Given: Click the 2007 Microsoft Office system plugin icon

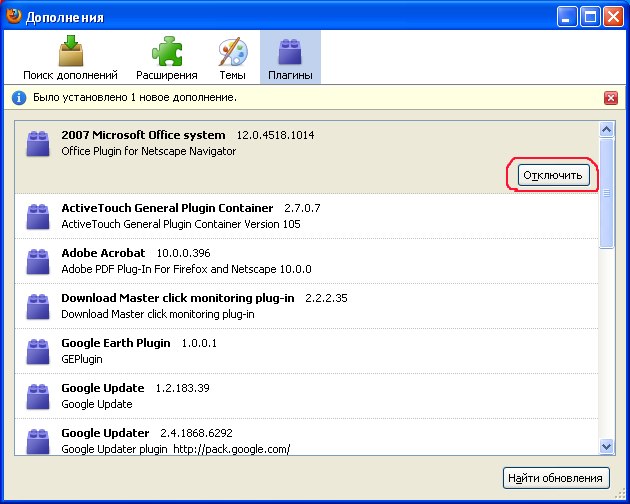Looking at the screenshot, I should [39, 142].
